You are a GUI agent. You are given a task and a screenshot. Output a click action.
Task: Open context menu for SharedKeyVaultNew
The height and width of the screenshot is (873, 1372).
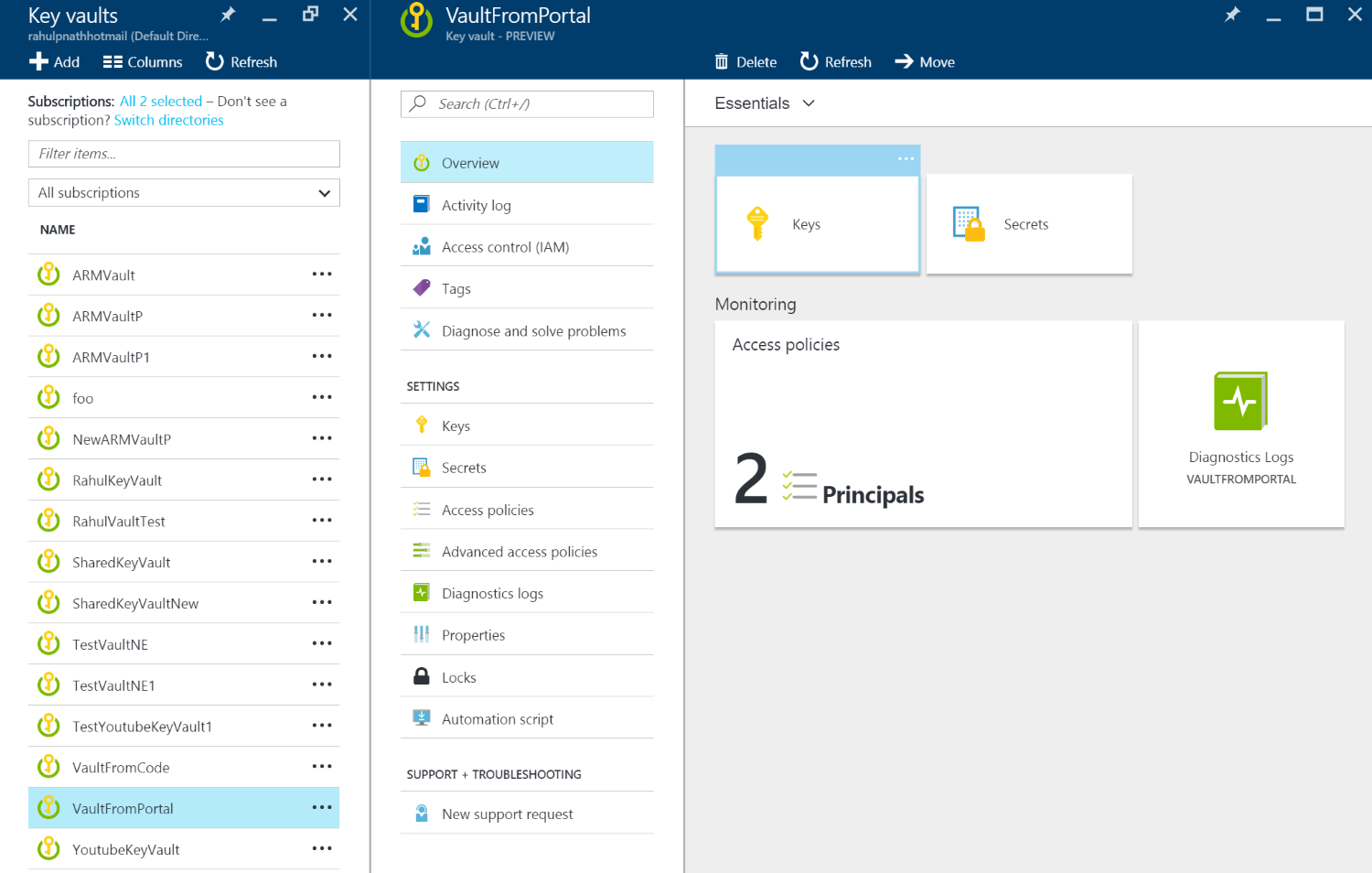322,603
